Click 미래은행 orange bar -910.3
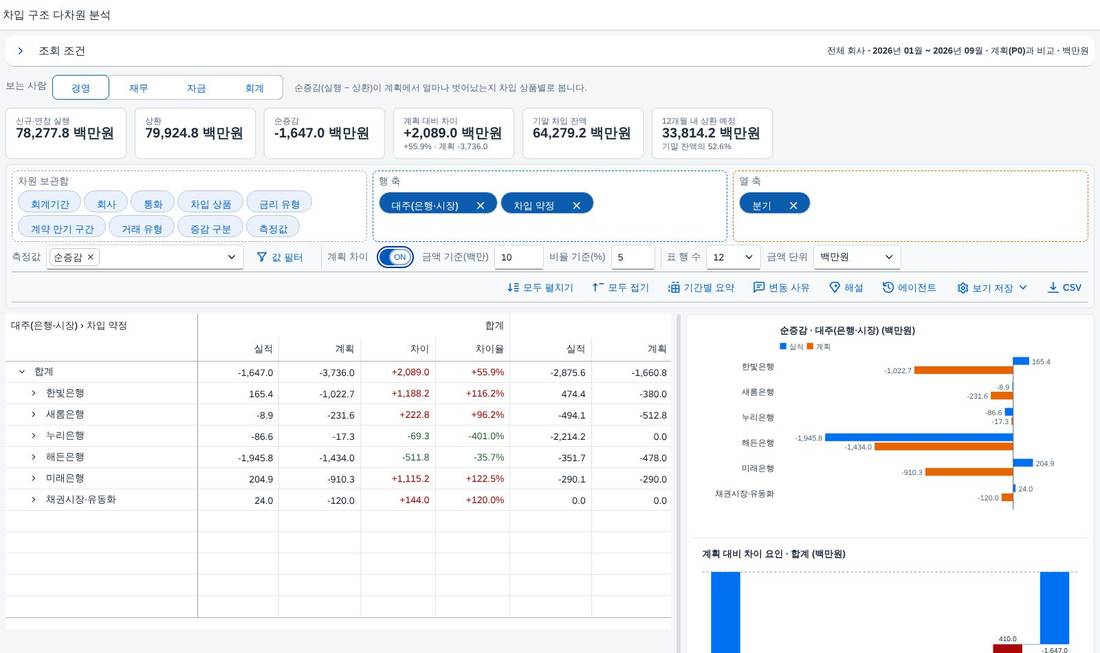Image resolution: width=1100 pixels, height=653 pixels. click(x=969, y=472)
